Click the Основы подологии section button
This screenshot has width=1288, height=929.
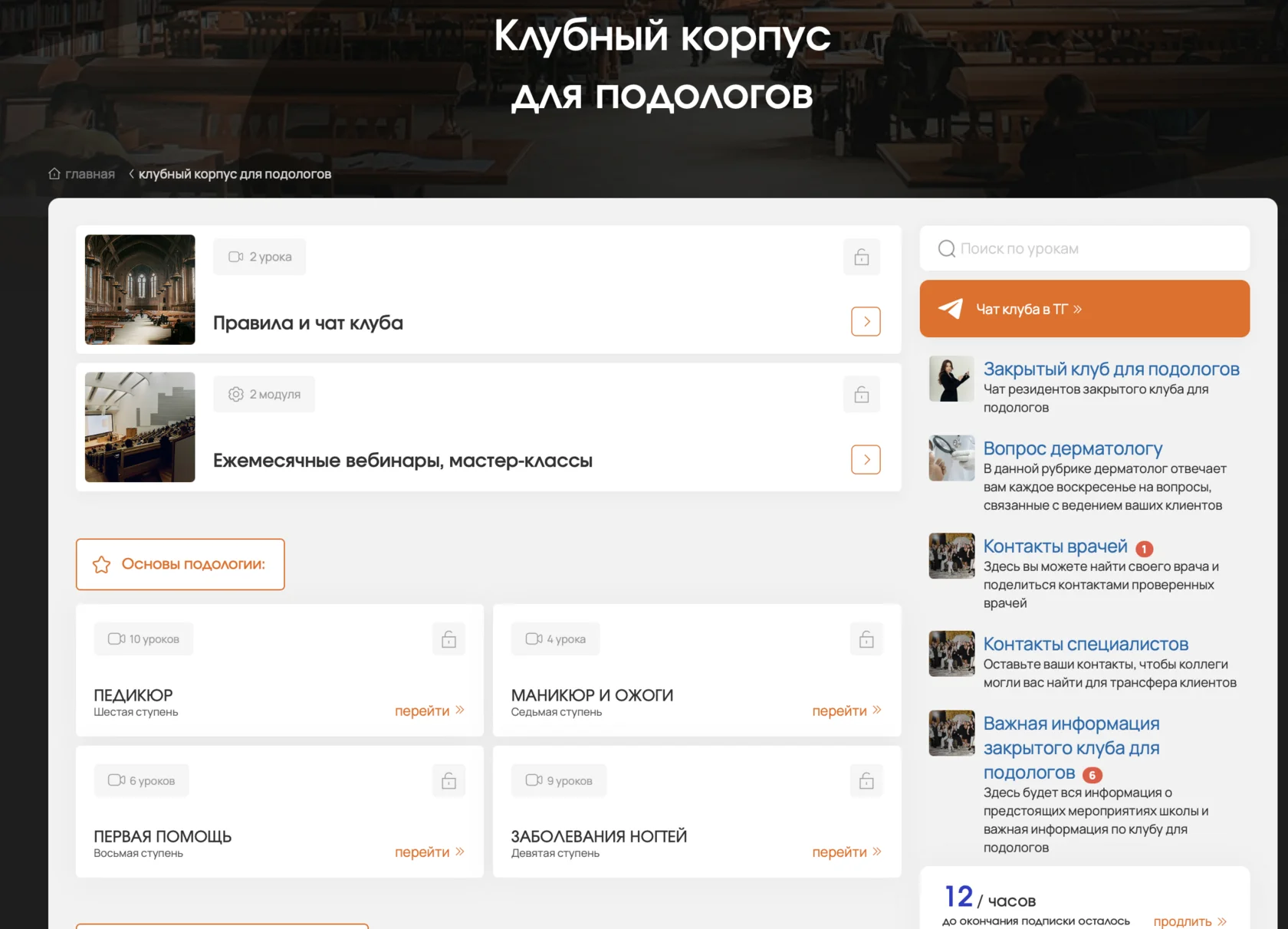pyautogui.click(x=180, y=564)
